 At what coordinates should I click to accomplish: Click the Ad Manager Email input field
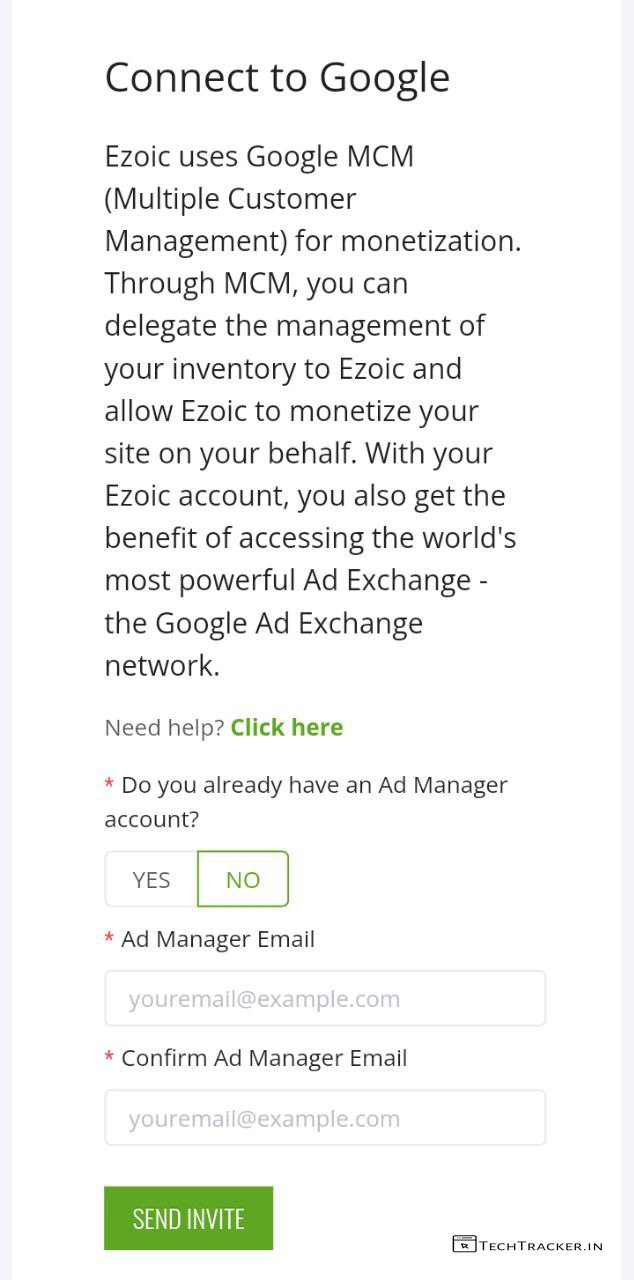[325, 998]
